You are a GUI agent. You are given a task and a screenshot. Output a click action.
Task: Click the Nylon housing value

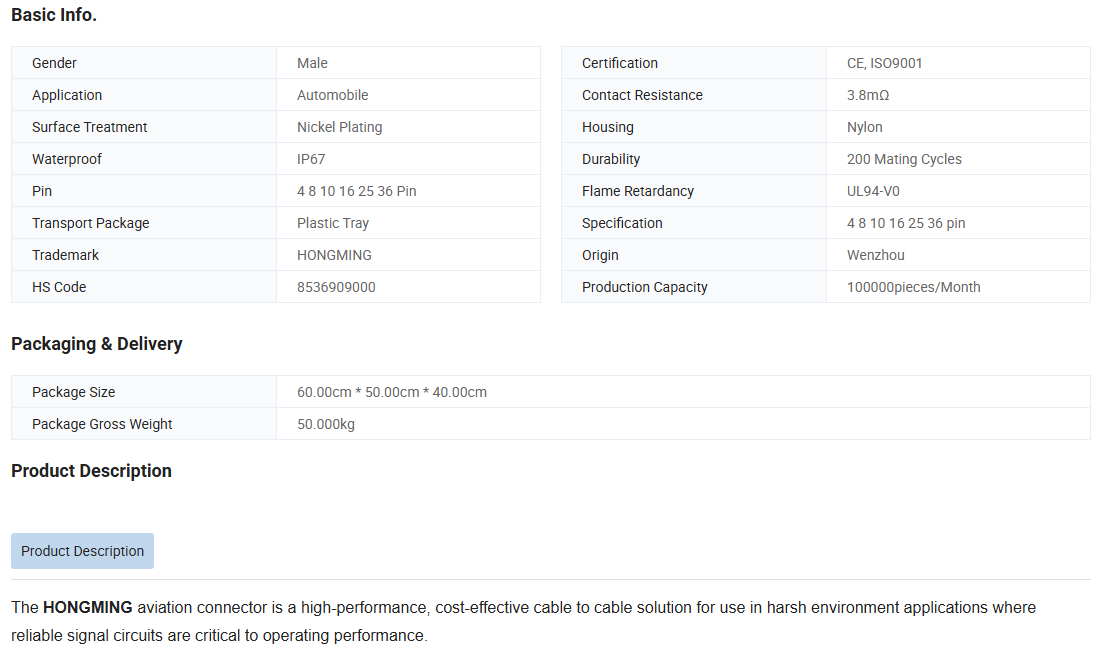pyautogui.click(x=865, y=127)
